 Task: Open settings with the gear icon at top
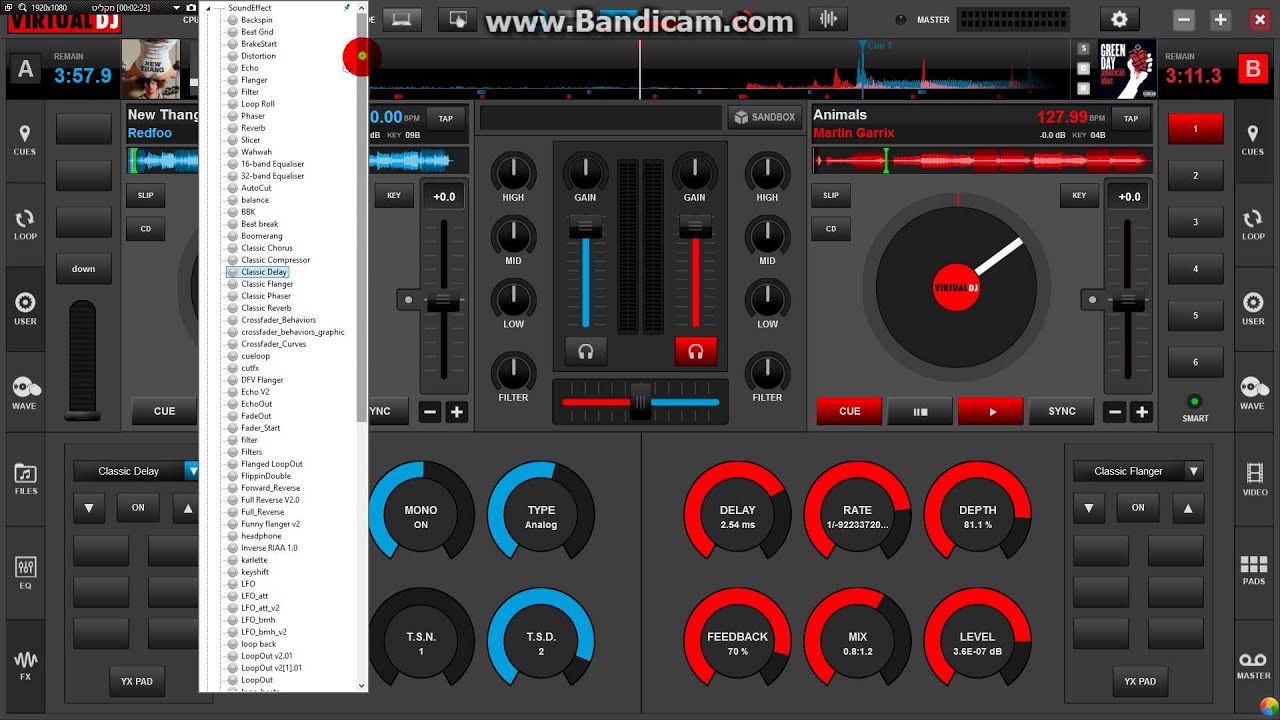[x=1119, y=19]
